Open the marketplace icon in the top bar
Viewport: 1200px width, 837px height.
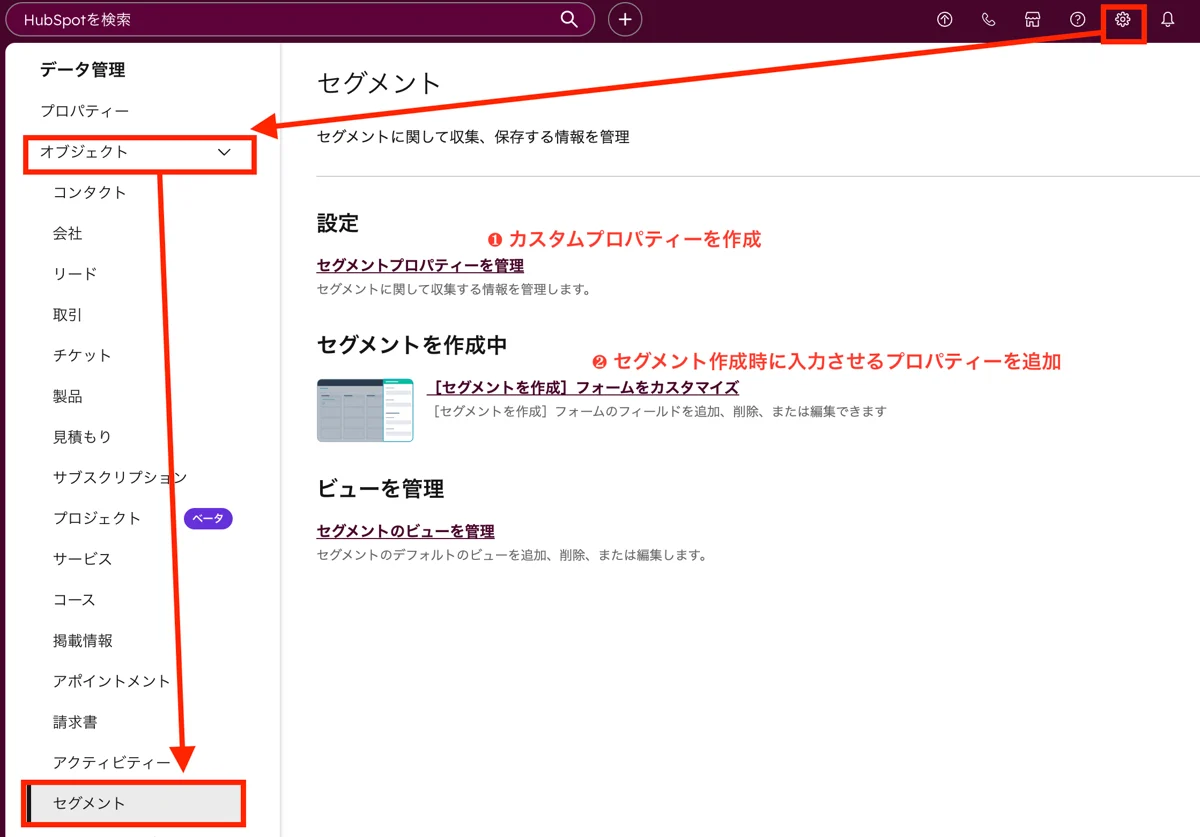click(x=1032, y=19)
